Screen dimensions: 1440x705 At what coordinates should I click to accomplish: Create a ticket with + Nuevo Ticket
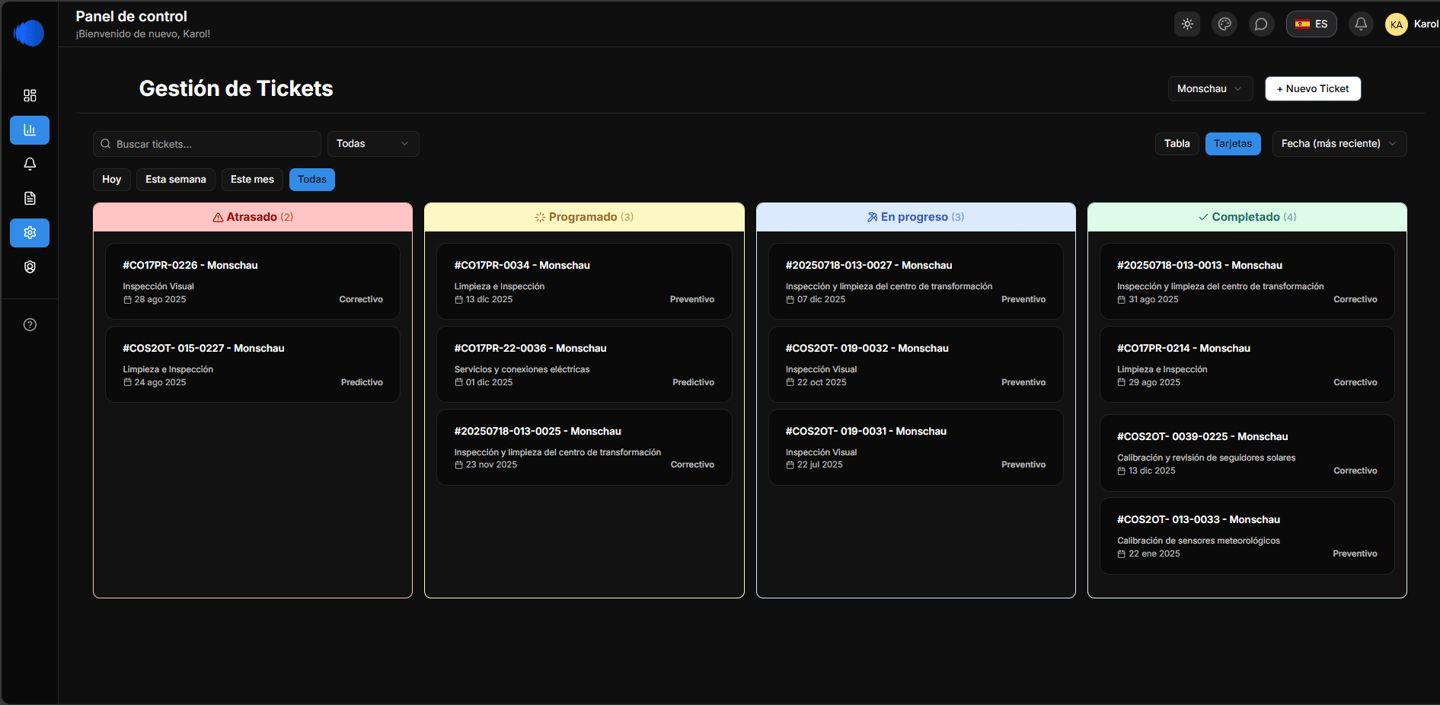(1313, 89)
